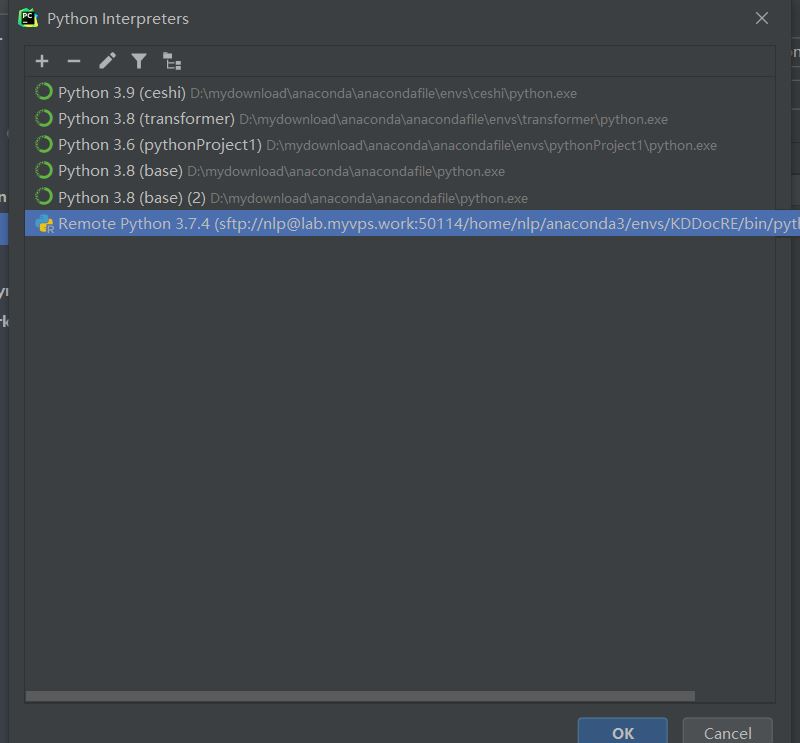Click the conda icon beside Python 3.8 (base) (2)

coord(44,196)
